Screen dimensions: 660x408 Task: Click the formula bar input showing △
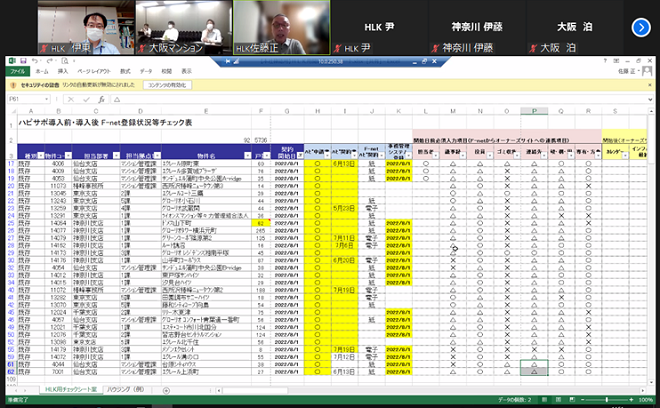pos(379,99)
